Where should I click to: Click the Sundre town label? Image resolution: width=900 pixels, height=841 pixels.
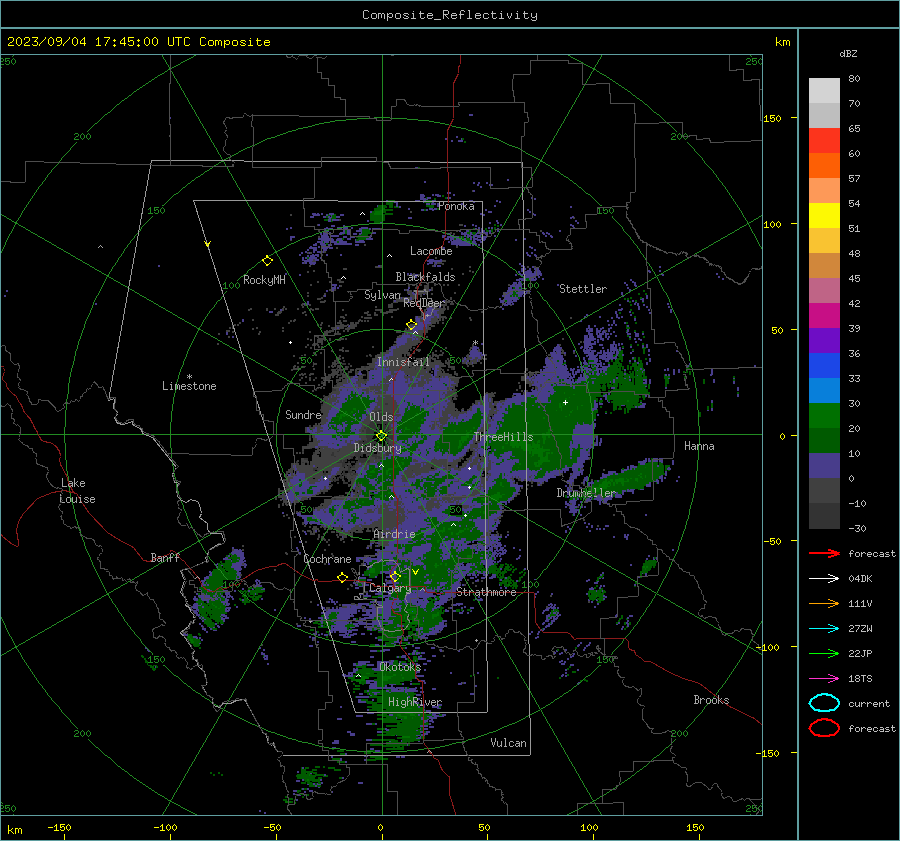[303, 414]
